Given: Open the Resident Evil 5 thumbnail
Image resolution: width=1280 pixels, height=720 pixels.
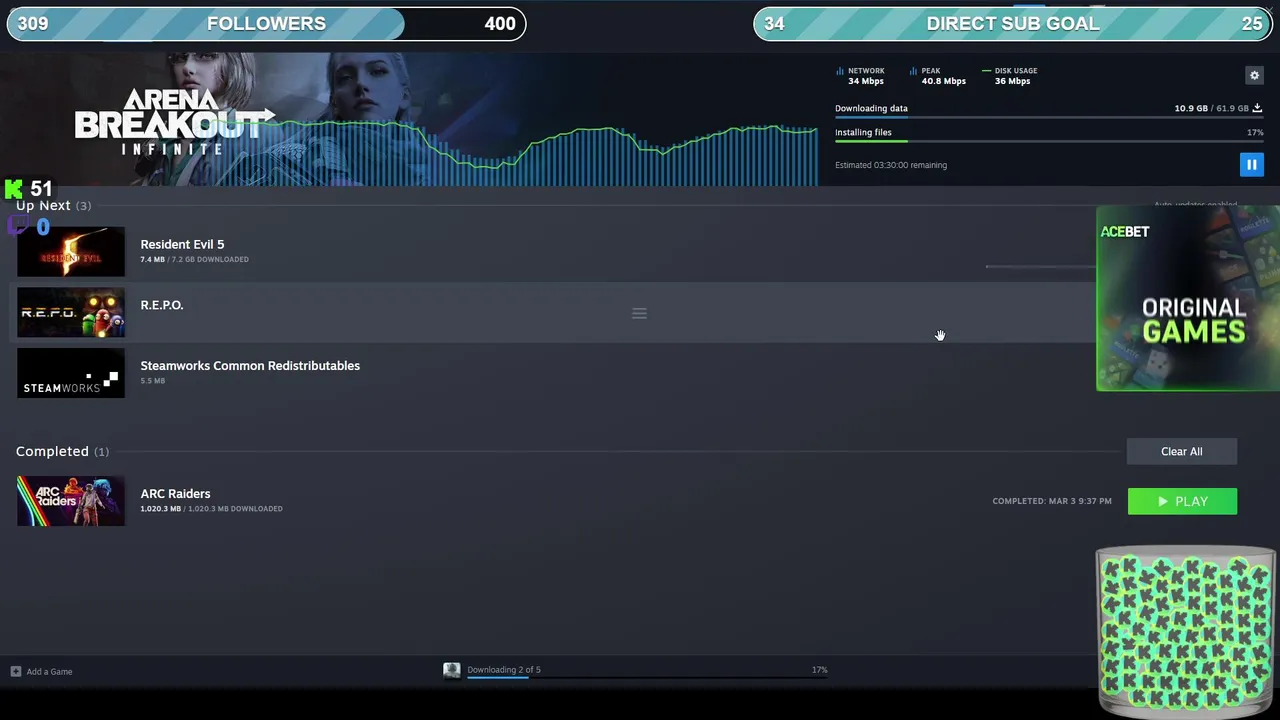Looking at the screenshot, I should [x=71, y=251].
